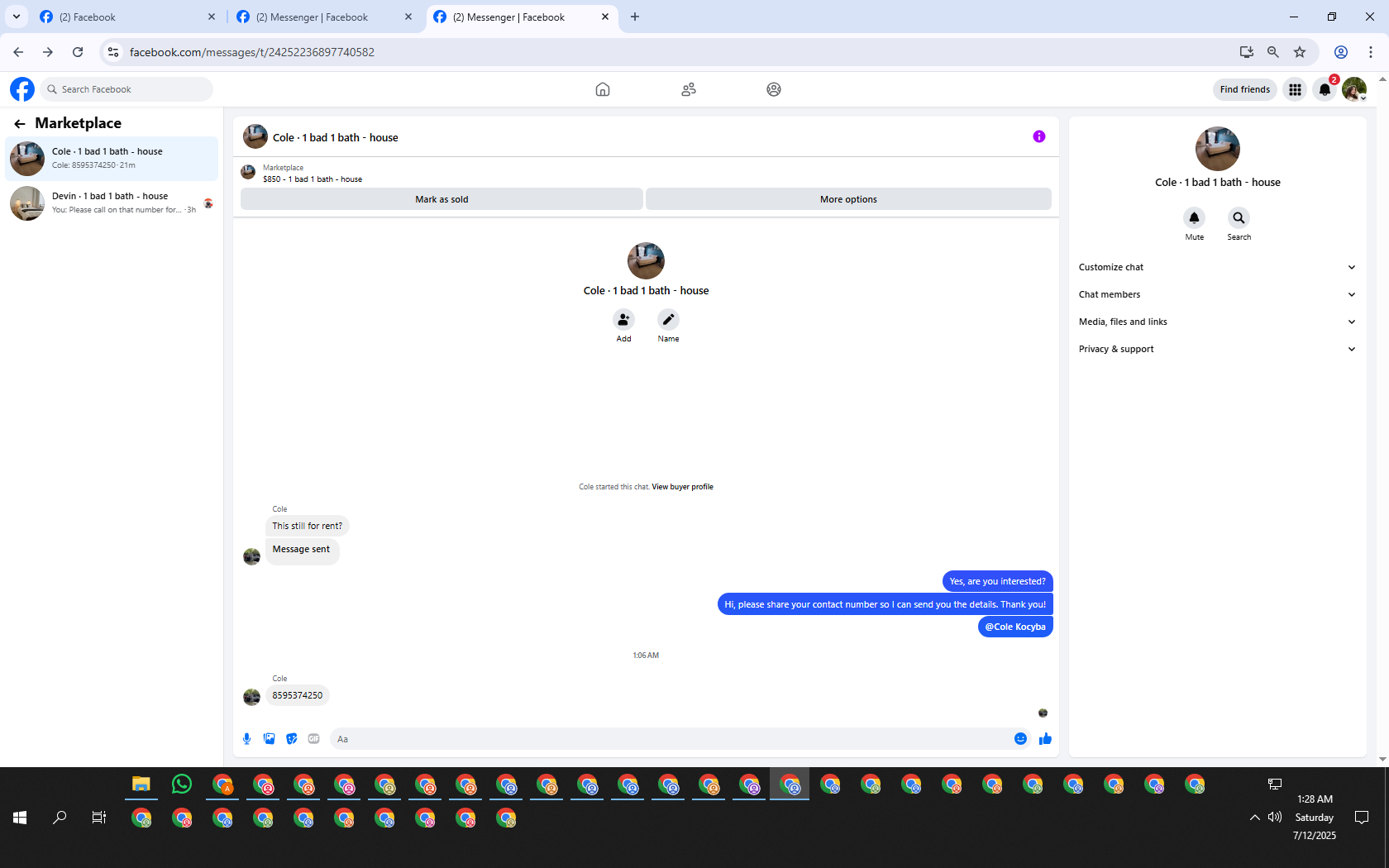Open a new browser tab
Screen dimensions: 1389x868
(x=635, y=17)
